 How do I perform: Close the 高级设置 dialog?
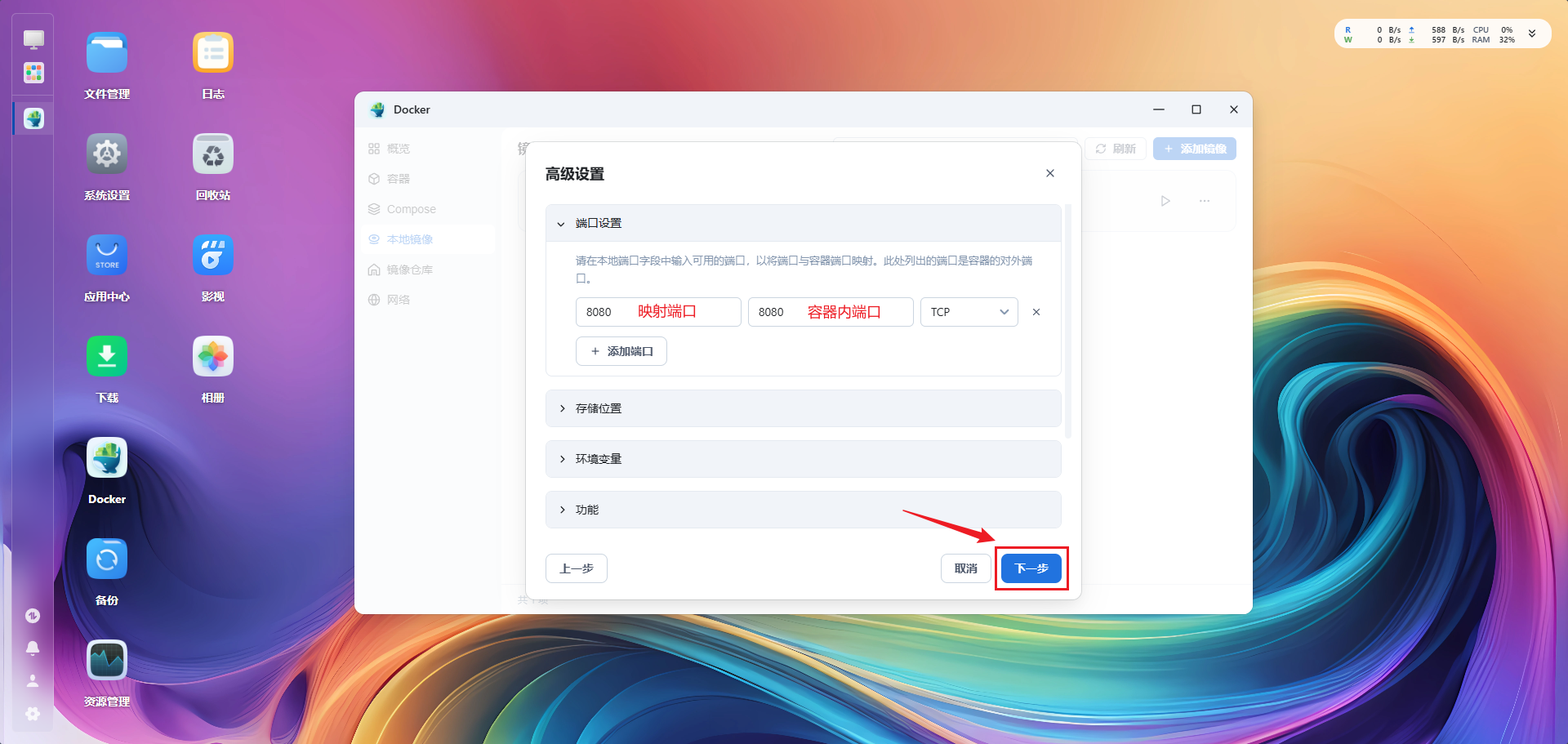tap(1050, 173)
